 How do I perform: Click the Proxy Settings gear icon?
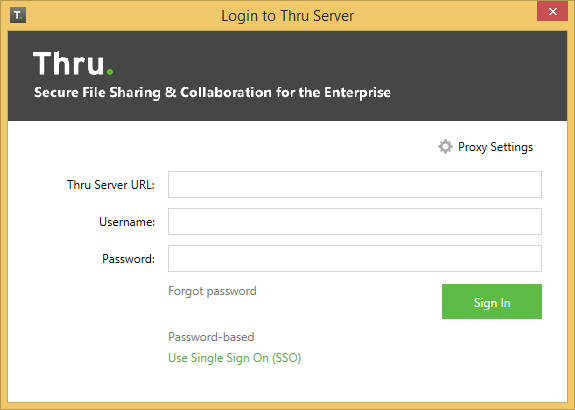pyautogui.click(x=445, y=147)
